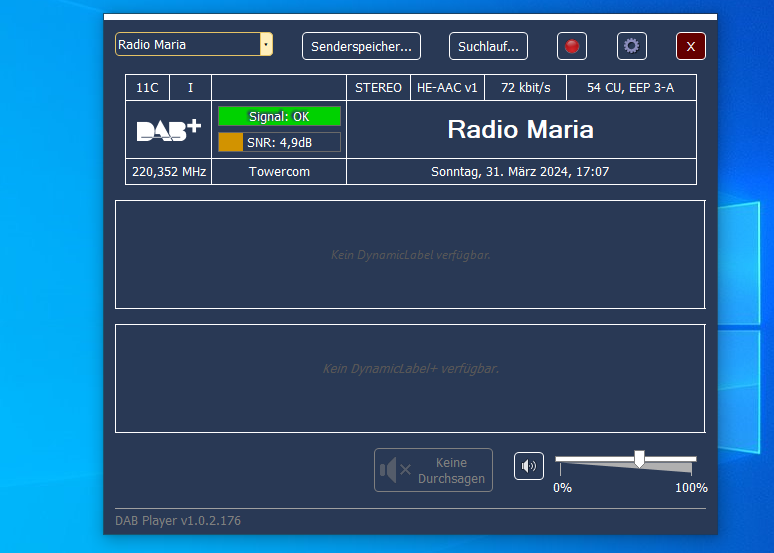Click the Kein DynamicLabel verfügbar panel

coord(410,255)
